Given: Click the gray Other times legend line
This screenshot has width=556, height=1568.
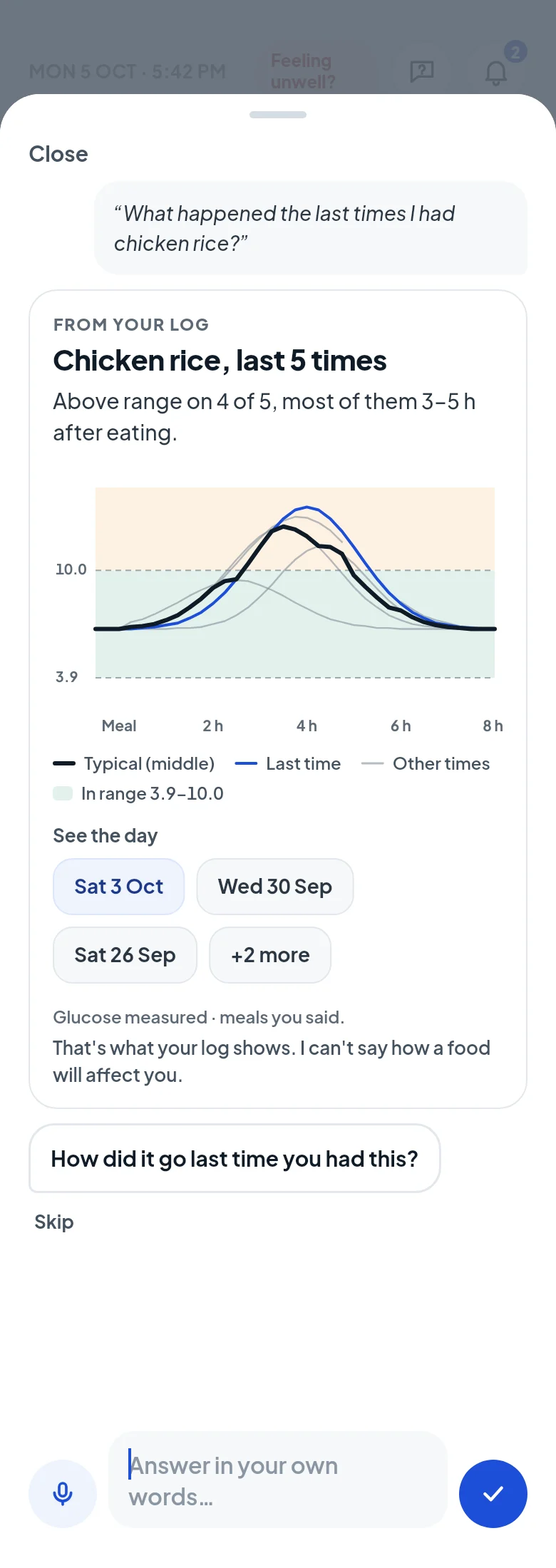Looking at the screenshot, I should pos(373,763).
